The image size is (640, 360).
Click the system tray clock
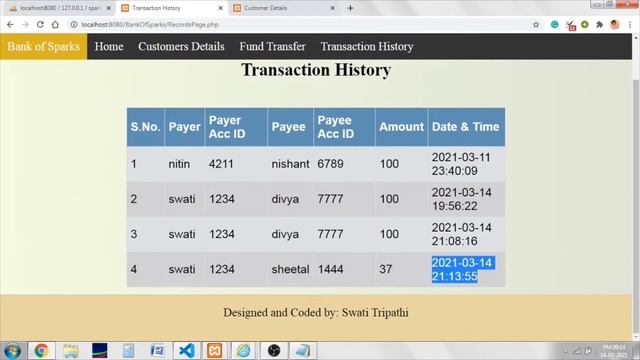[614, 351]
